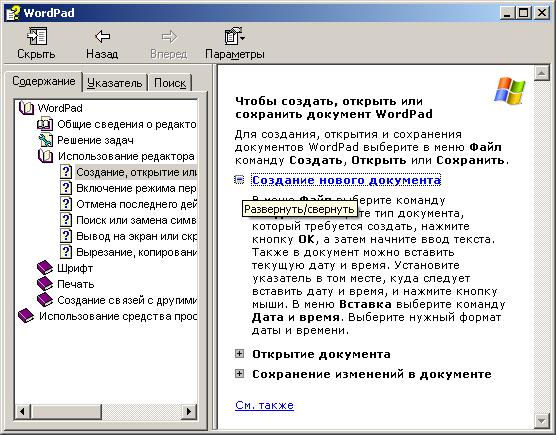Open Поиск или замена символов topic
This screenshot has height=435, width=556.
136,220
